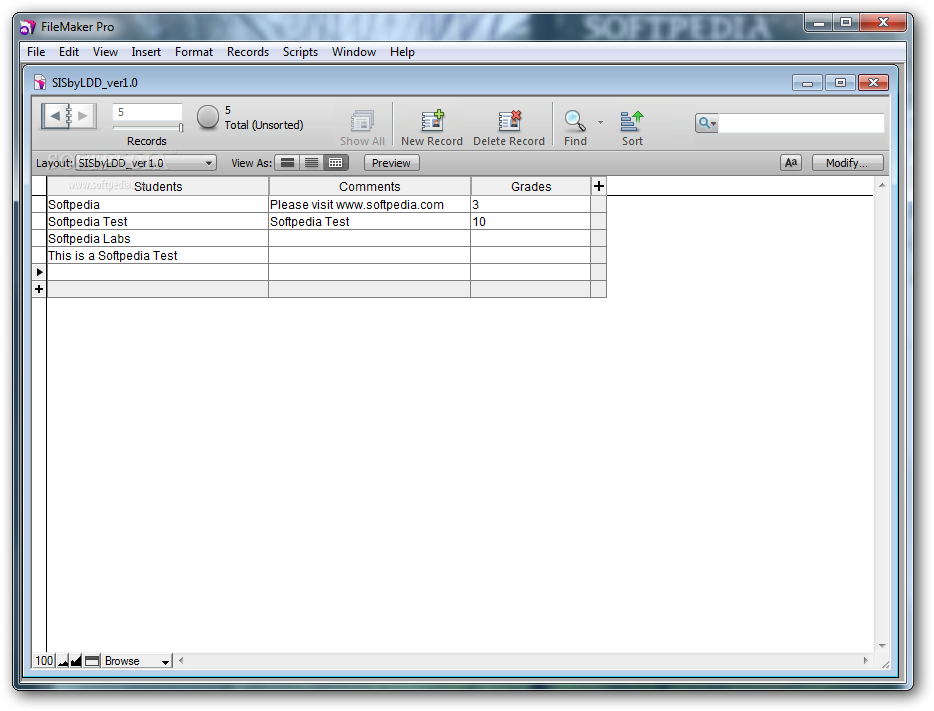Click the SISbyLDD_ver1.0 document icon
934x711 pixels.
click(39, 82)
